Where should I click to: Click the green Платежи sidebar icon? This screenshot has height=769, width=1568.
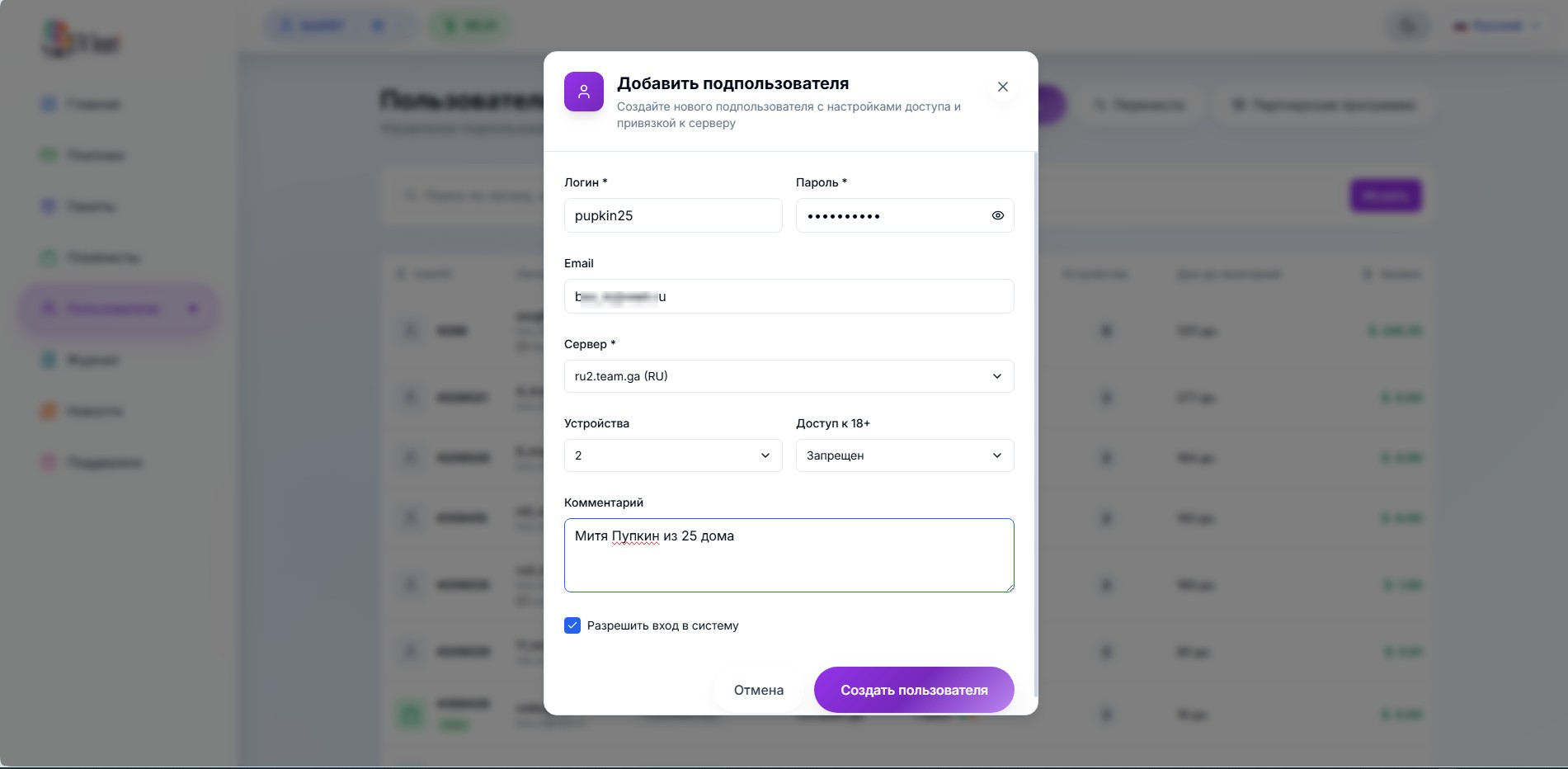coord(49,155)
